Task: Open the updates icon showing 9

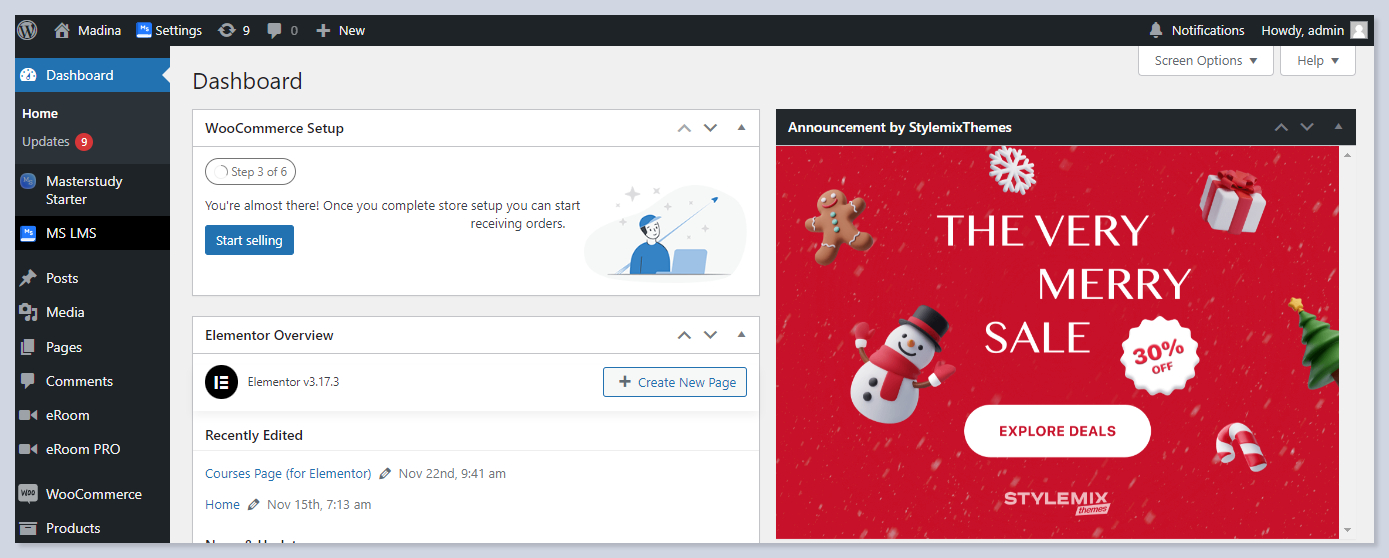Action: [227, 30]
